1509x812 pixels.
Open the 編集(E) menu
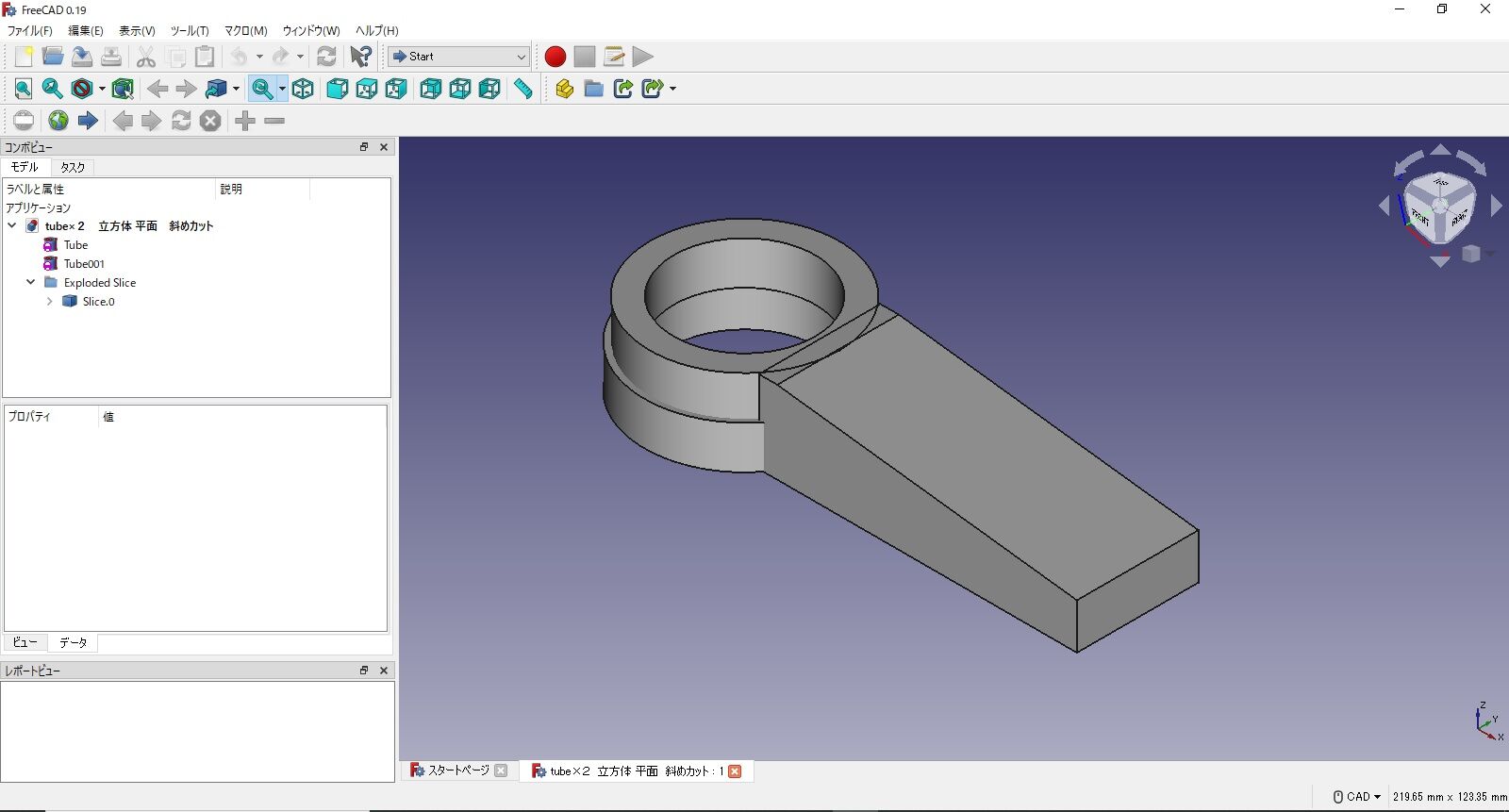[86, 31]
